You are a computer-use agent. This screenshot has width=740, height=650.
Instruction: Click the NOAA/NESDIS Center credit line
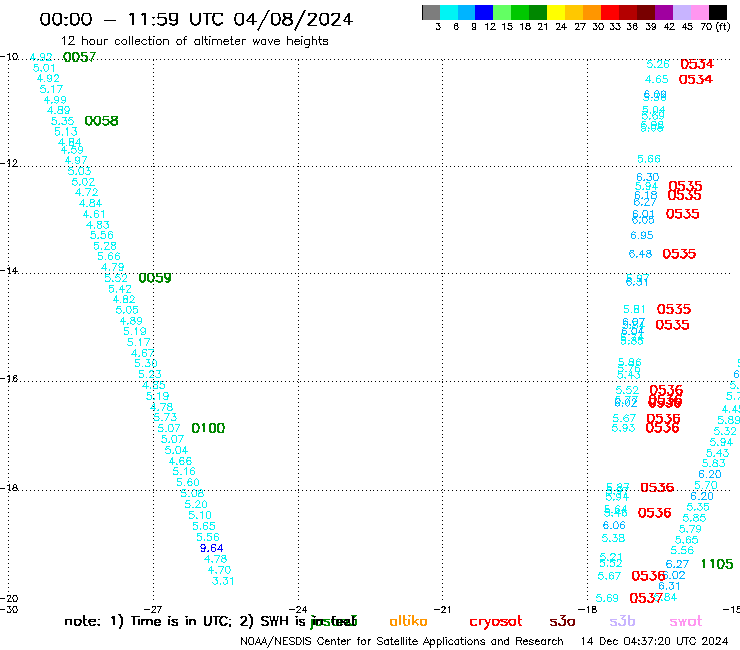[402, 642]
